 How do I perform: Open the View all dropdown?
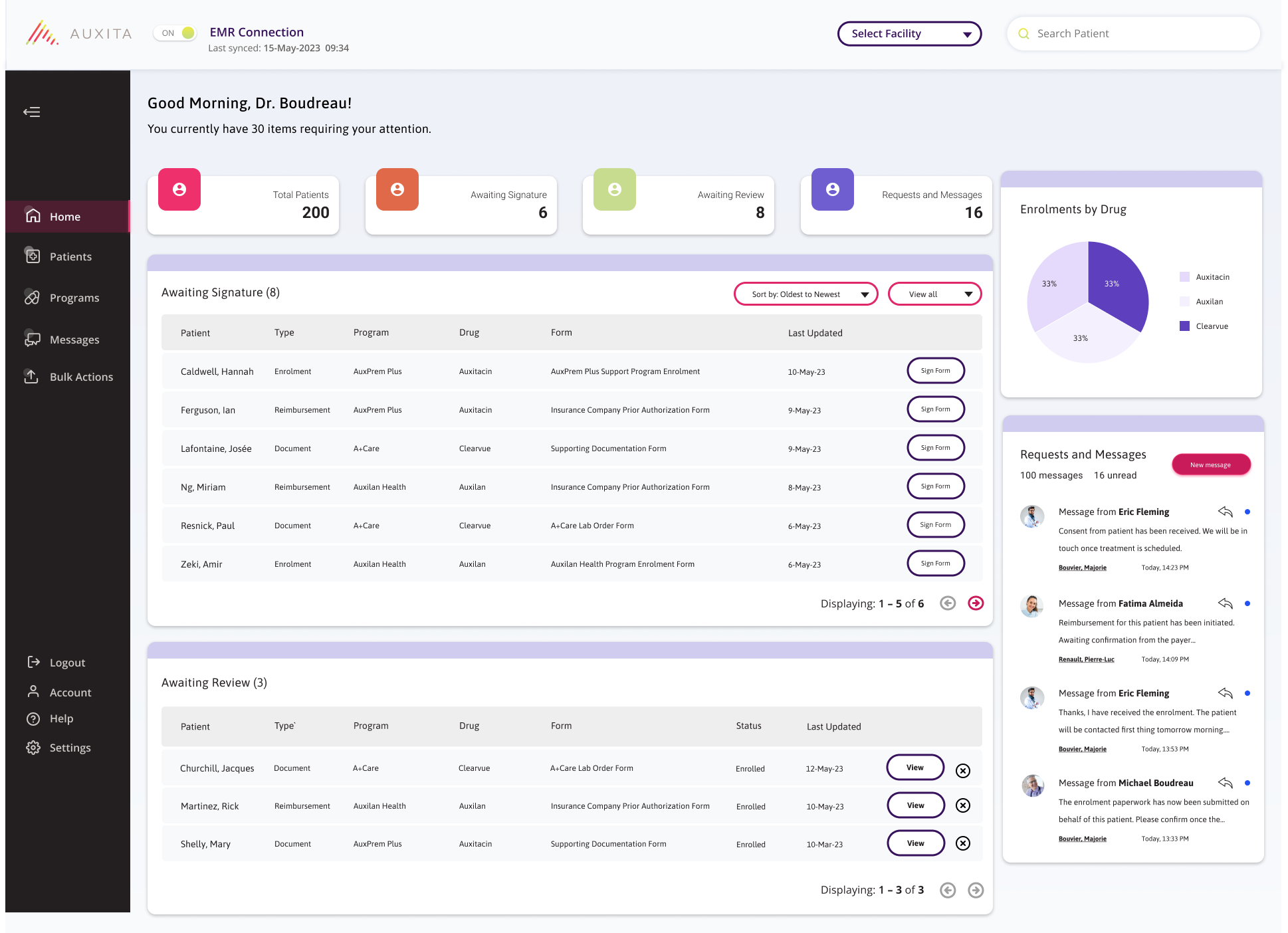(934, 294)
